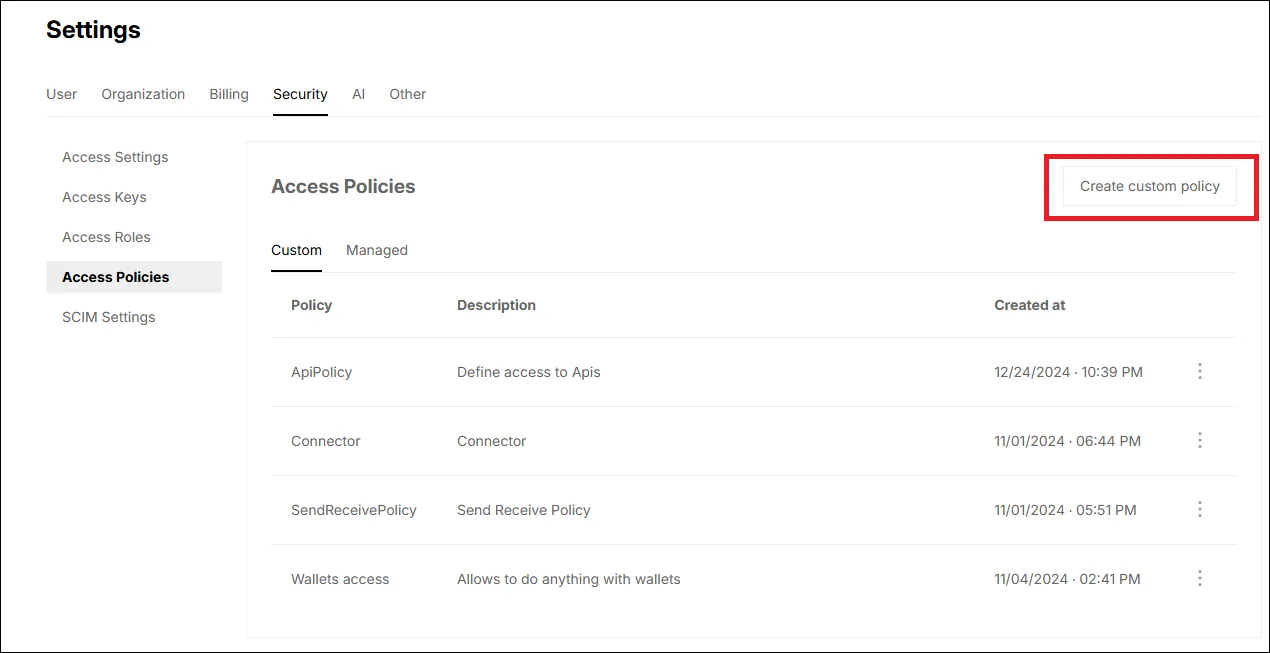Switch to the Managed policies tab
This screenshot has height=653, width=1270.
(x=377, y=250)
